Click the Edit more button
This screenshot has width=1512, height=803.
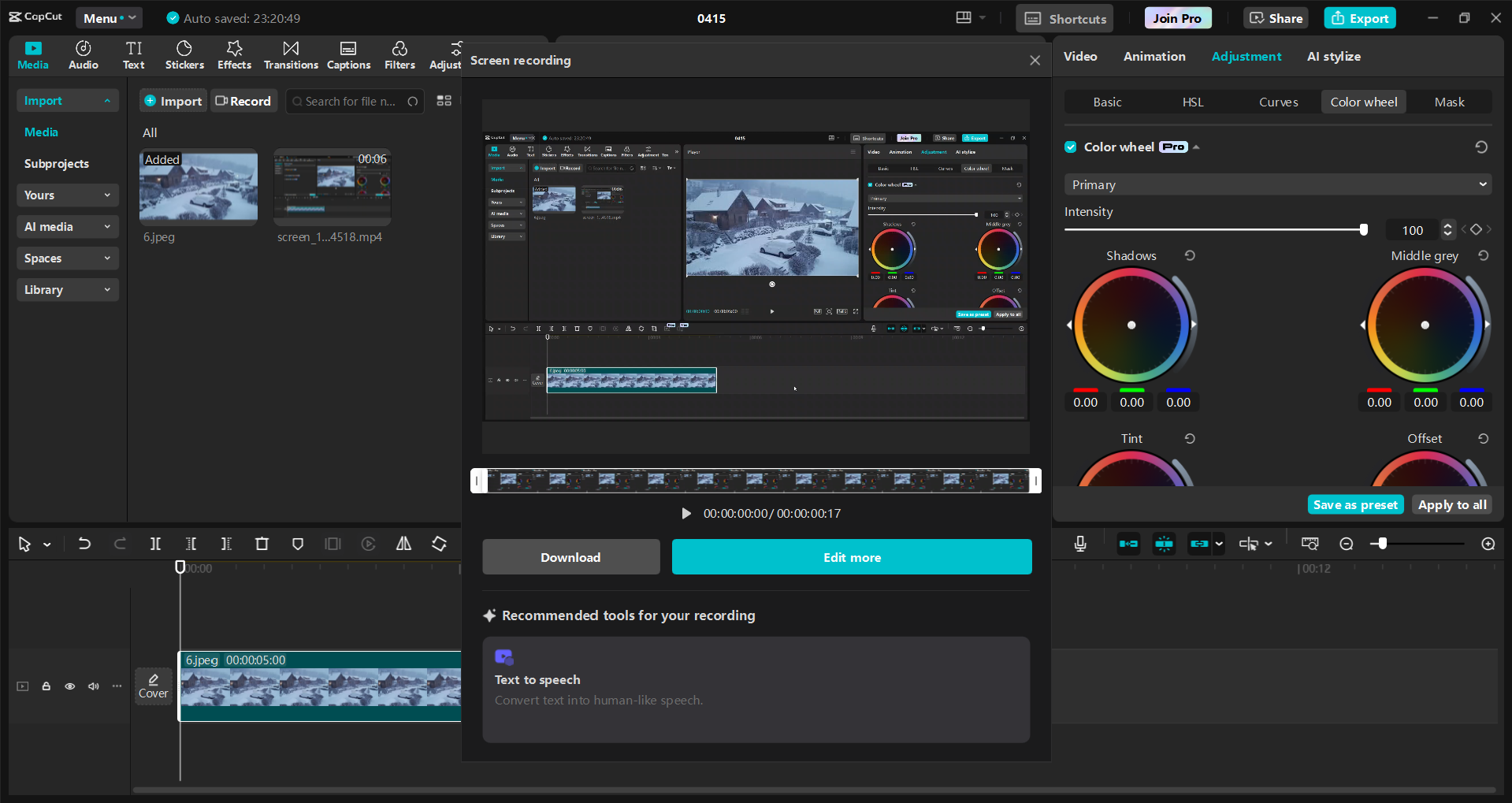coord(852,557)
